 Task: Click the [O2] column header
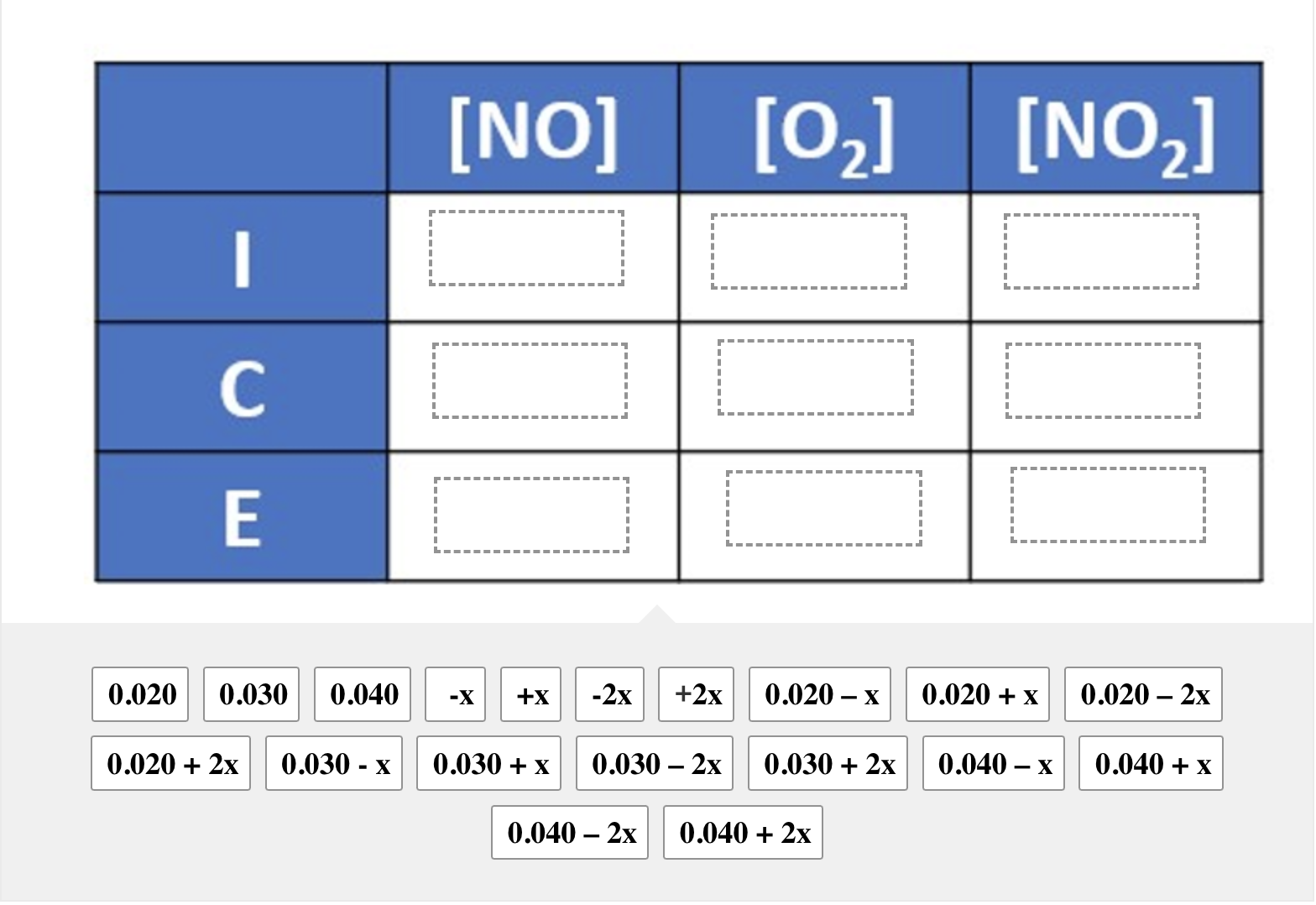823,126
